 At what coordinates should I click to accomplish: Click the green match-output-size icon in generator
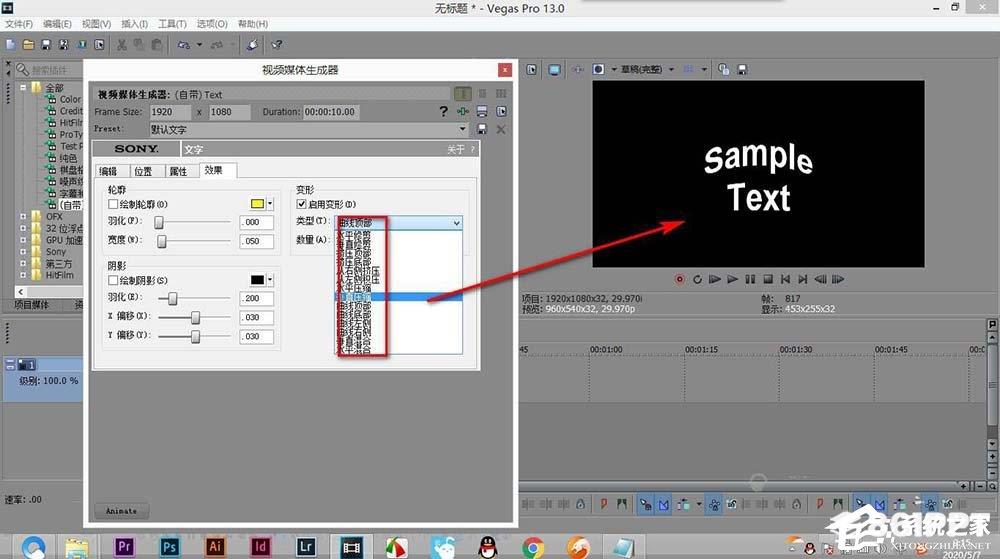pyautogui.click(x=463, y=112)
